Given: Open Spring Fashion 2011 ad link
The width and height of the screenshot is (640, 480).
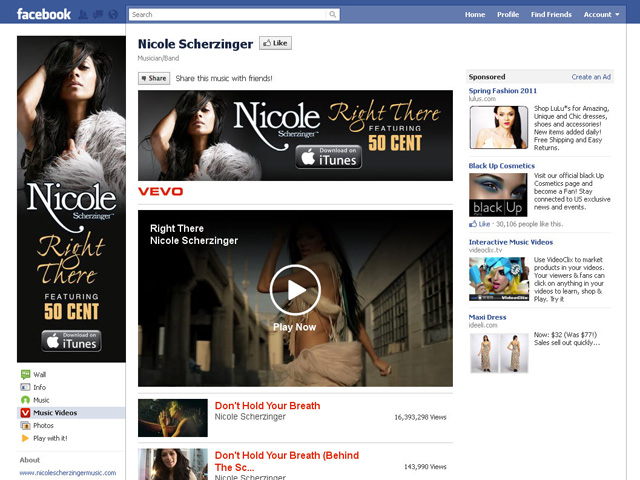Looking at the screenshot, I should pyautogui.click(x=503, y=91).
